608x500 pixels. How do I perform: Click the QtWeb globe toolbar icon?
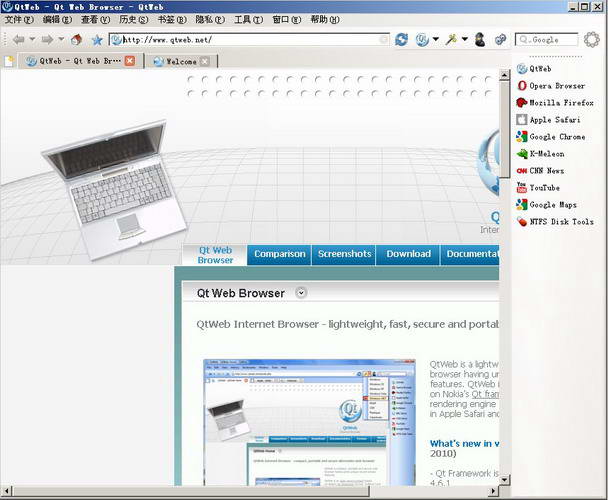click(x=422, y=40)
